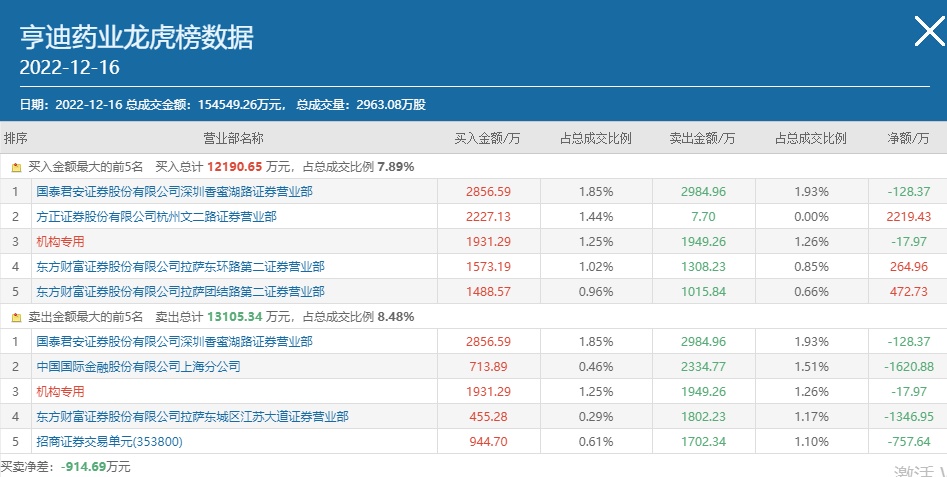This screenshot has height=477, width=947.
Task: Open 东方财富拉萨东环路第二证券营业部 link
Action: coord(180,266)
